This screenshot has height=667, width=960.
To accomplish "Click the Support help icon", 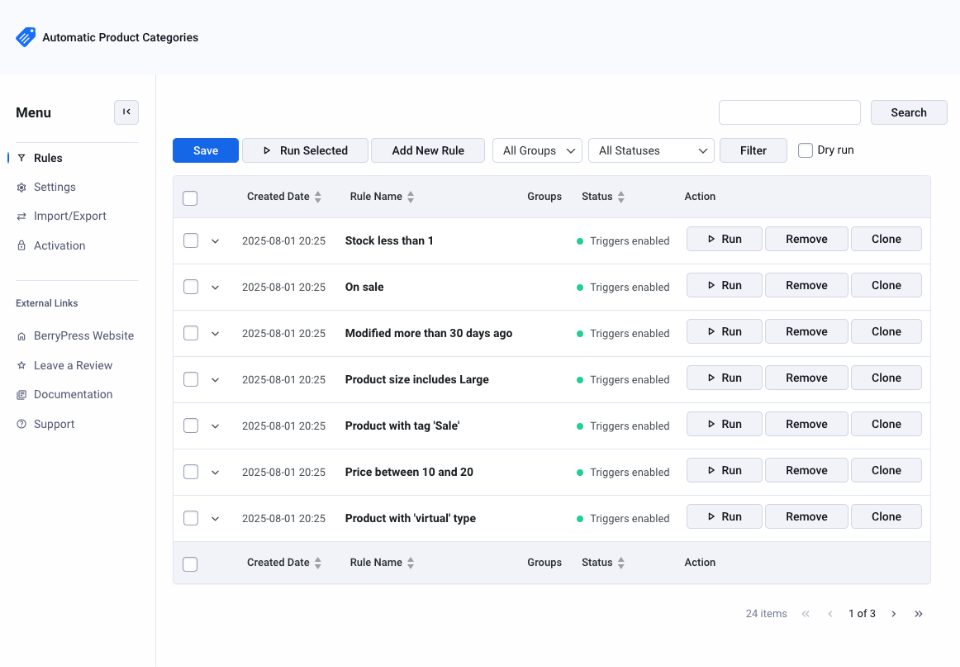I will click(23, 424).
